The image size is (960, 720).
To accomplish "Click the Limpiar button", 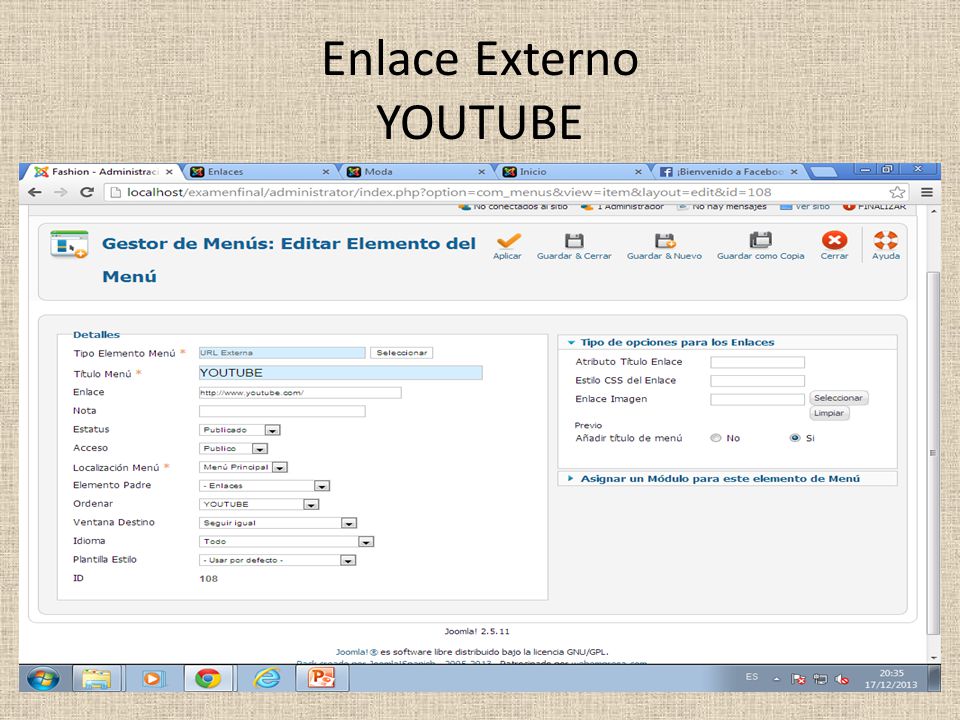I will click(829, 413).
